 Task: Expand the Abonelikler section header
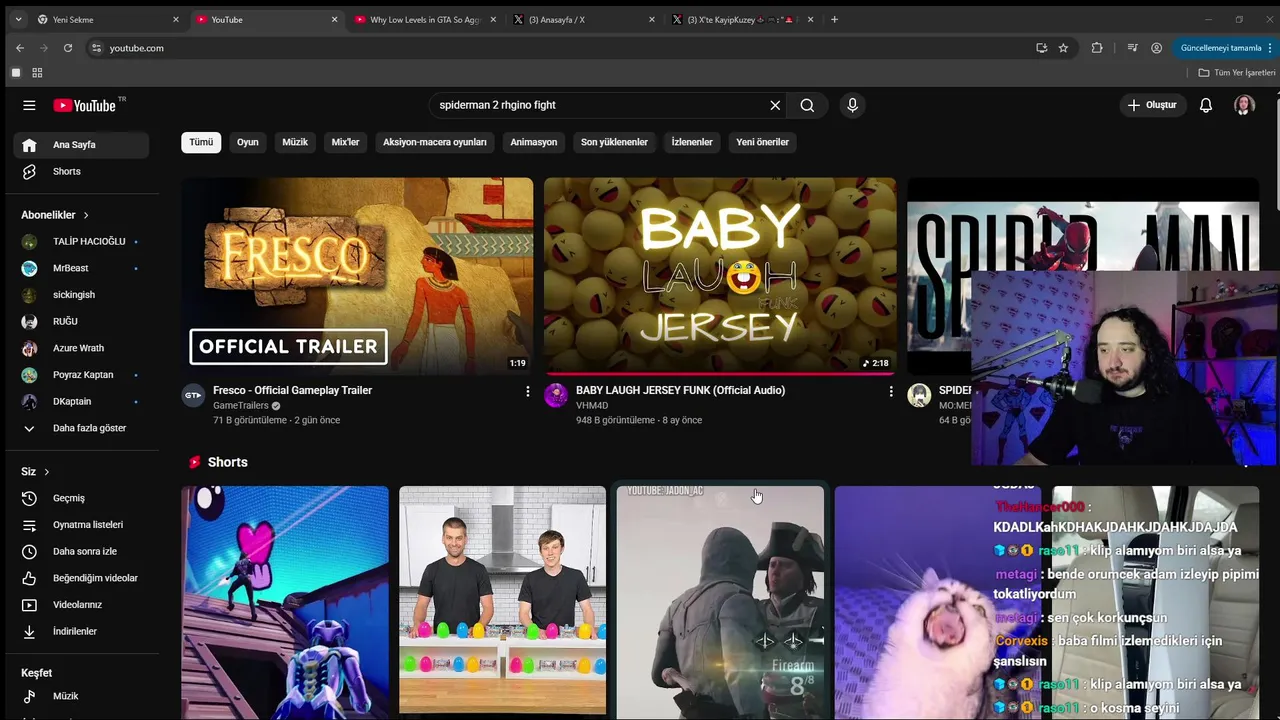click(x=55, y=215)
